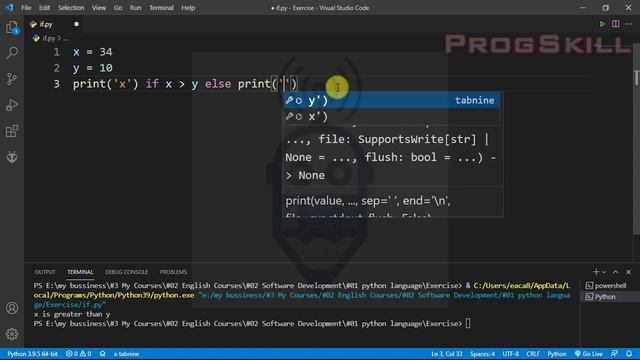
Task: Open the Explorer view in activity bar
Action: (12, 28)
